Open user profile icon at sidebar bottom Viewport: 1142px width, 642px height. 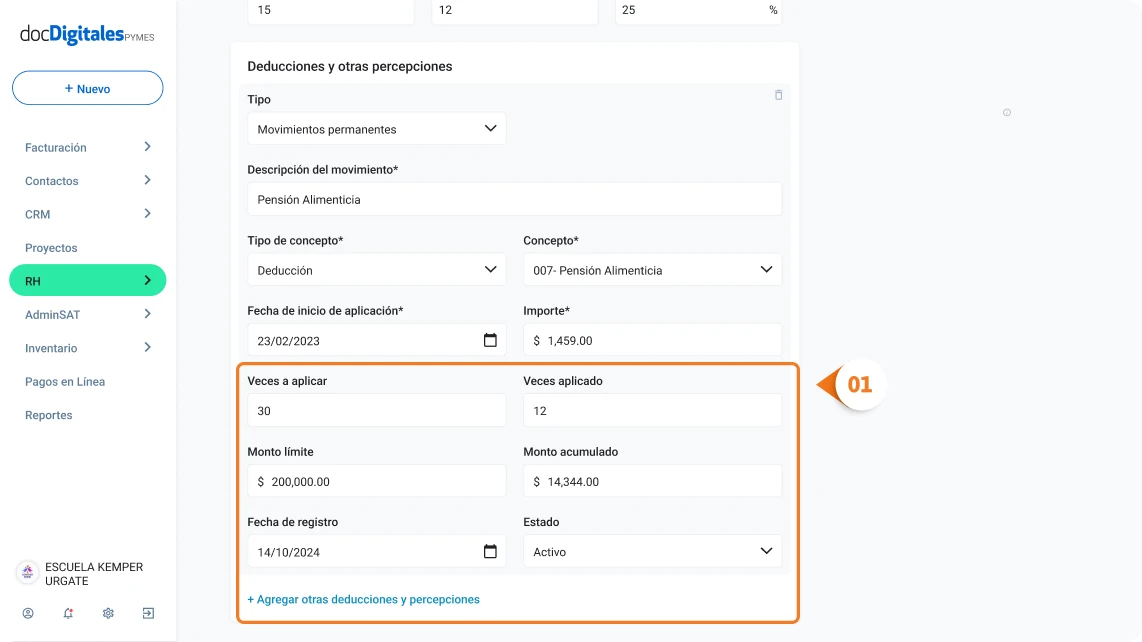pyautogui.click(x=28, y=614)
